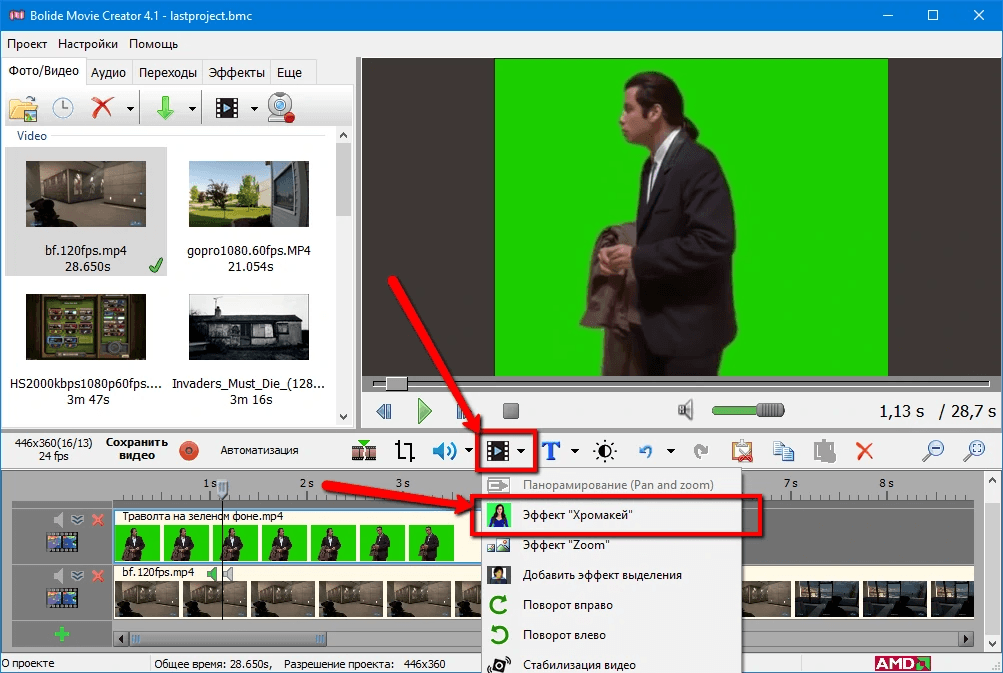Expand the green arrow add-to-timeline dropdown
The image size is (1003, 673).
point(191,108)
